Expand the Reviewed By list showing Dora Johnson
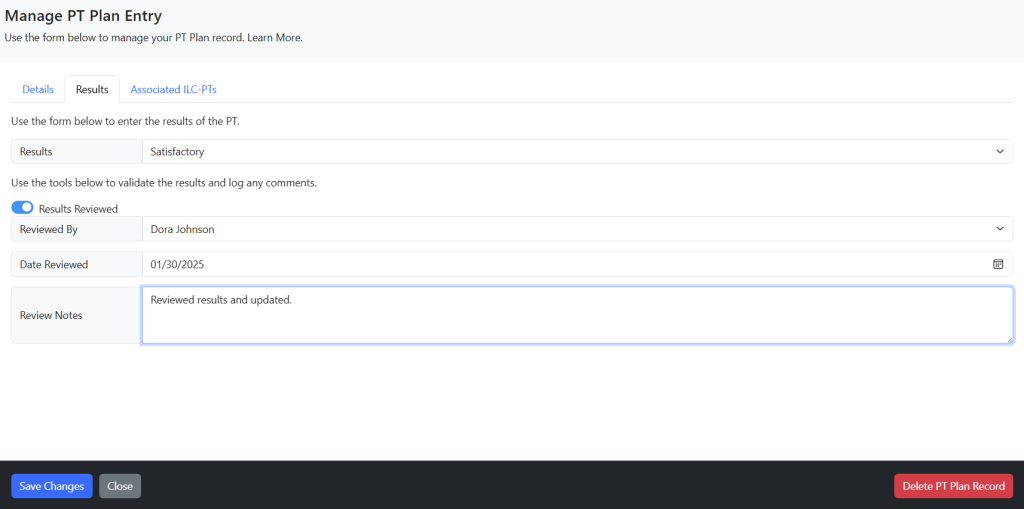The height and width of the screenshot is (509, 1024). tap(577, 229)
